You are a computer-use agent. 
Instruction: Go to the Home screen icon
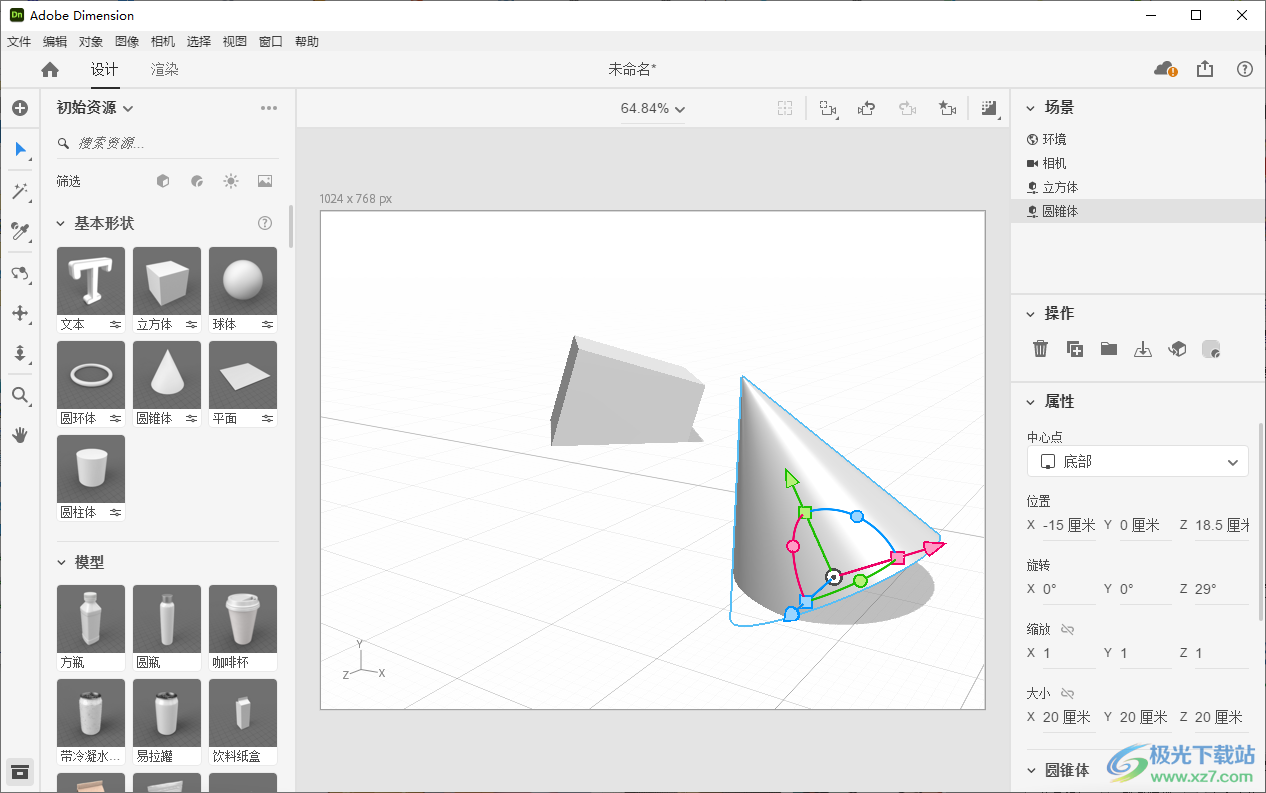[50, 69]
